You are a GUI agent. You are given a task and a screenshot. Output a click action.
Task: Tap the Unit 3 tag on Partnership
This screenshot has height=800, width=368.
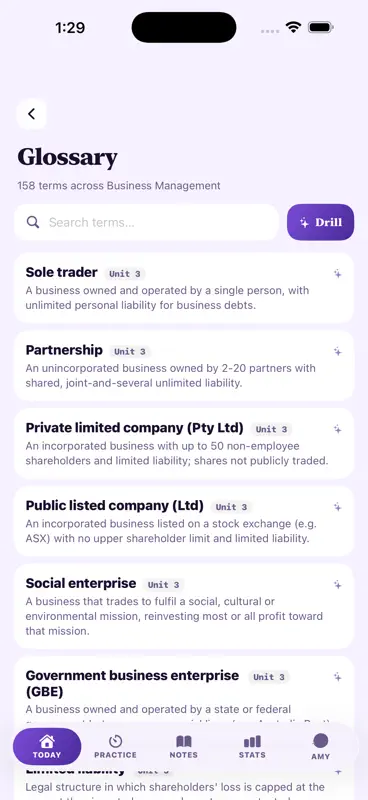130,352
